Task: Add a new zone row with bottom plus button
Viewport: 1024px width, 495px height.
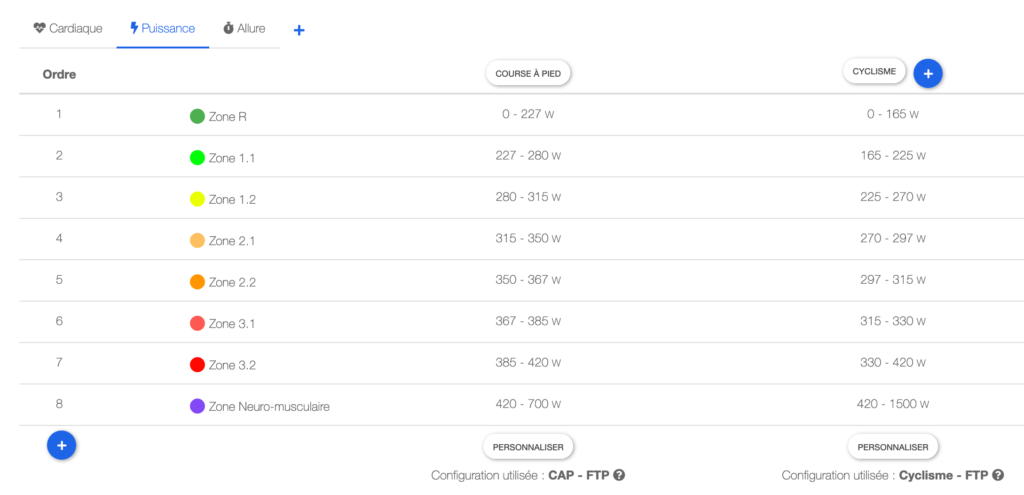Action: point(61,445)
